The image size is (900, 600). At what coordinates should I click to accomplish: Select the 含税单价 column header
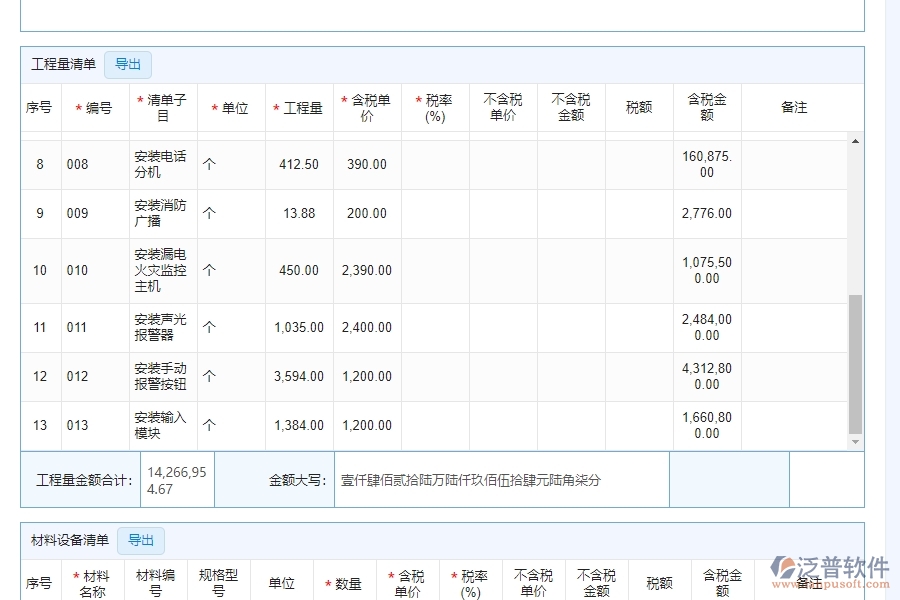tap(366, 107)
